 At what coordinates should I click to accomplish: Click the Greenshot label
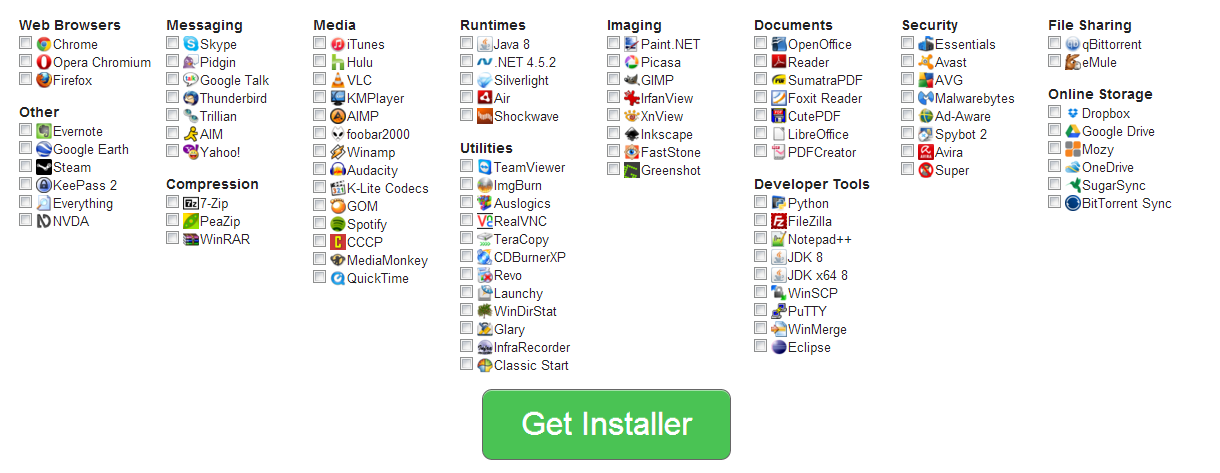pos(671,170)
